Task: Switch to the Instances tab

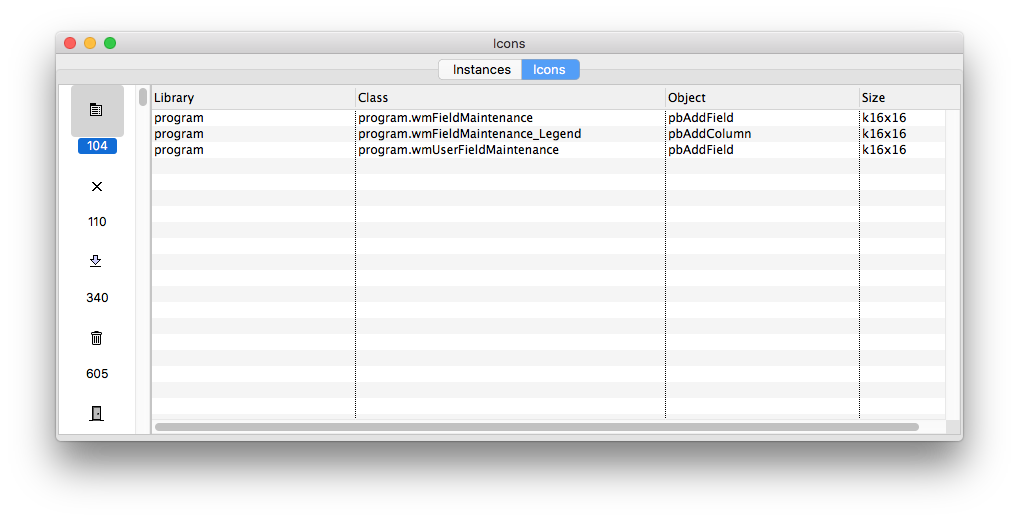Action: click(481, 70)
